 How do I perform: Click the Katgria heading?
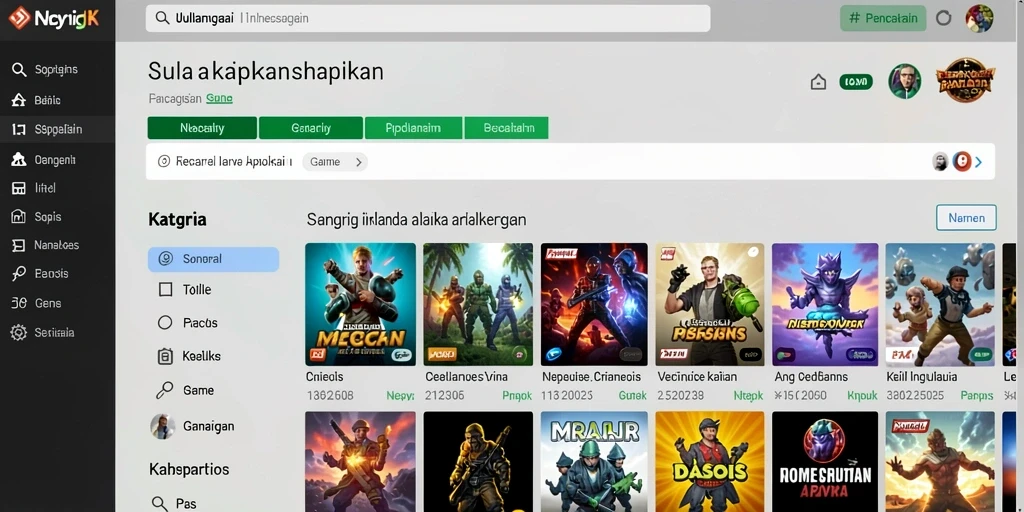pos(178,219)
